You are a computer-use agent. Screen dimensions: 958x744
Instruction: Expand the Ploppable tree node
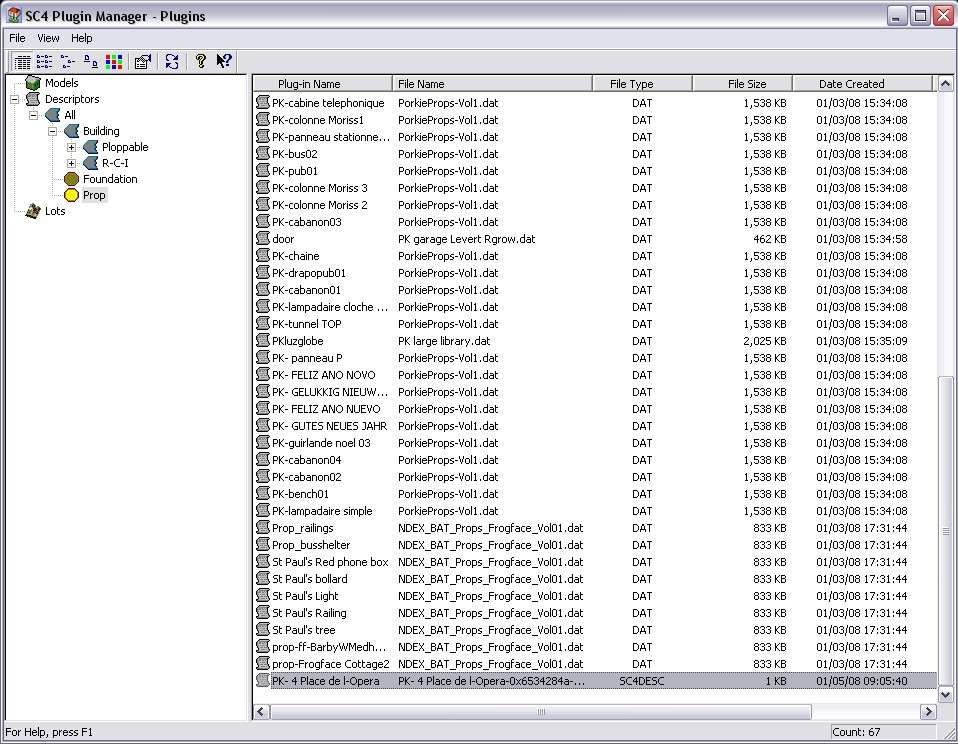pyautogui.click(x=71, y=147)
